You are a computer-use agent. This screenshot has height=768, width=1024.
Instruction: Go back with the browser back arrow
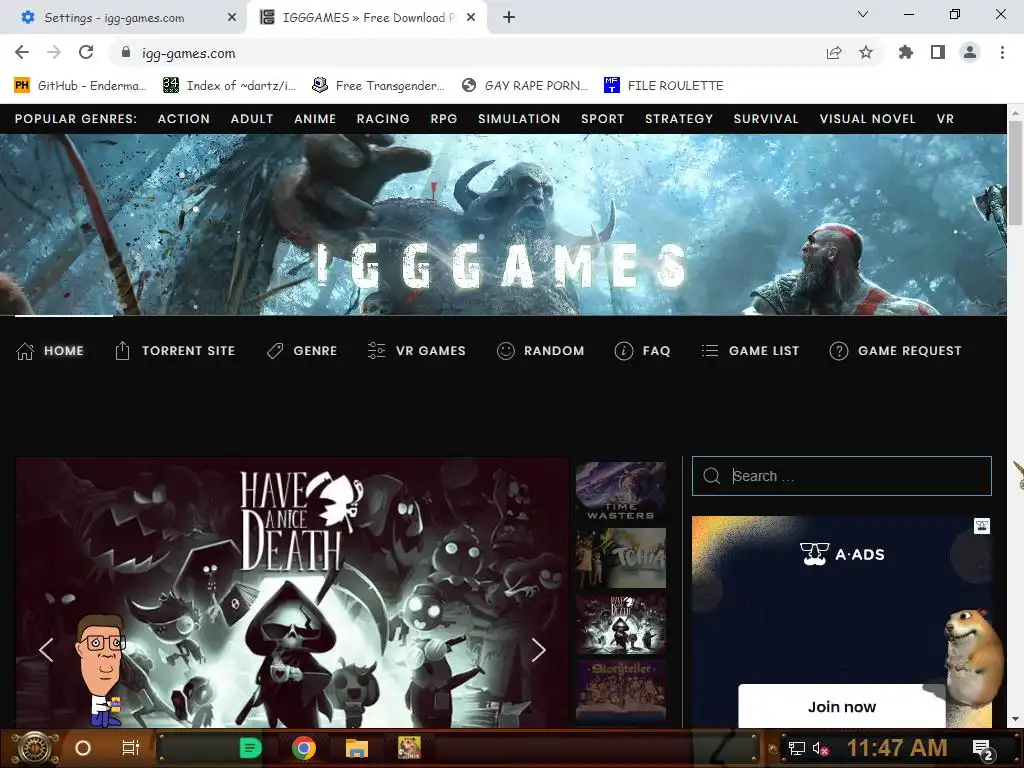[x=22, y=52]
